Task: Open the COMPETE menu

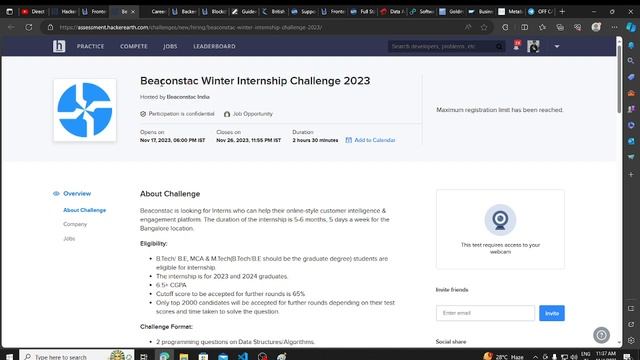Action: click(133, 46)
